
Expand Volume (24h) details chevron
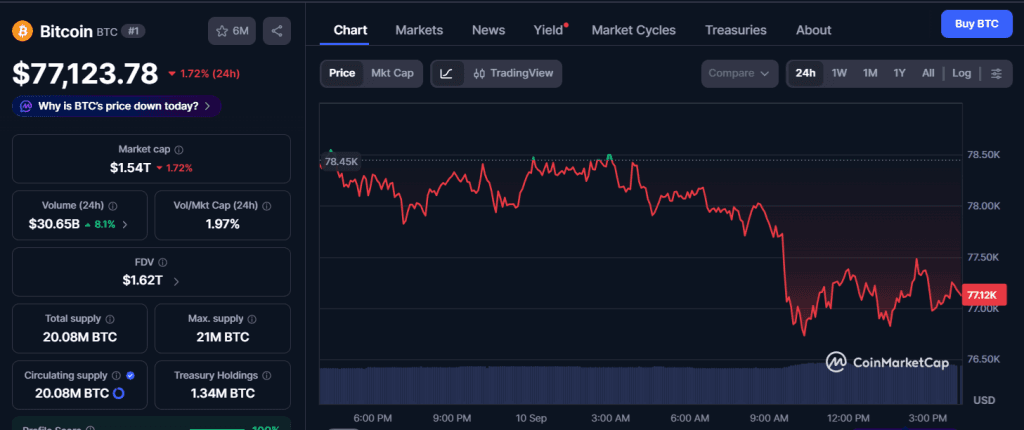click(x=125, y=224)
